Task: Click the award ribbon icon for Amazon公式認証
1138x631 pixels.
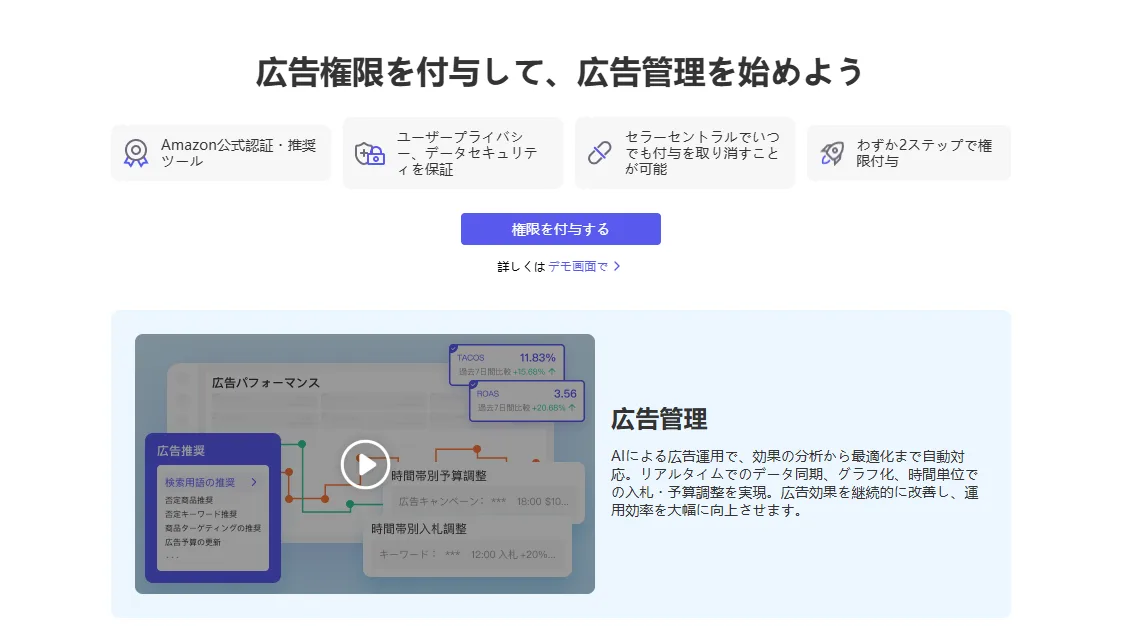Action: pos(136,153)
